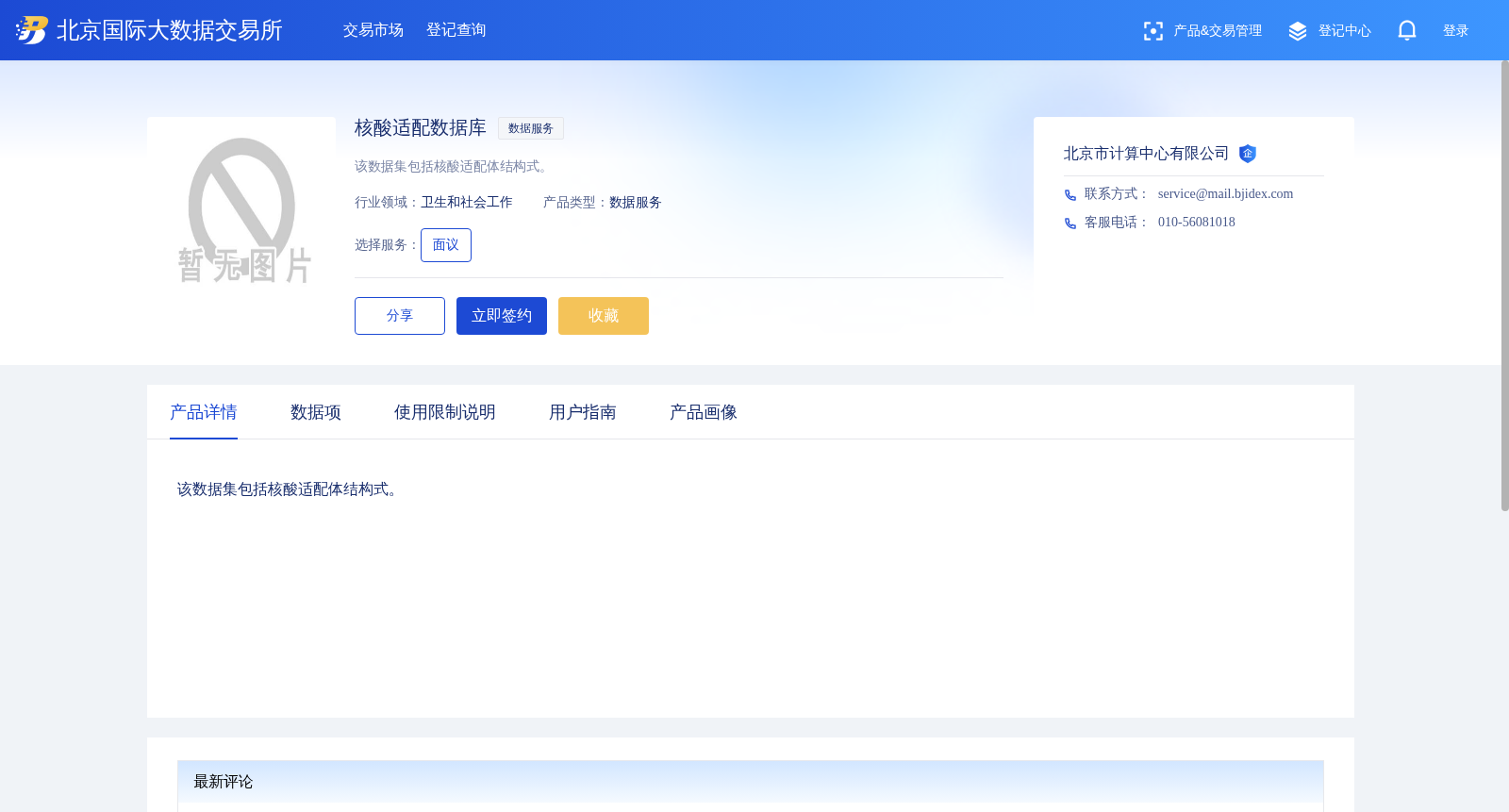
Task: Click the 登录 login link
Action: pyautogui.click(x=1455, y=31)
